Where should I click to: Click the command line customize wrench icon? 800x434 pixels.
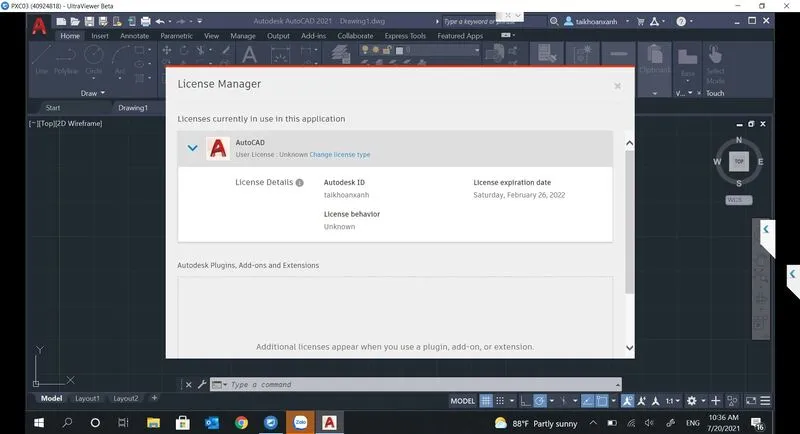coord(202,385)
